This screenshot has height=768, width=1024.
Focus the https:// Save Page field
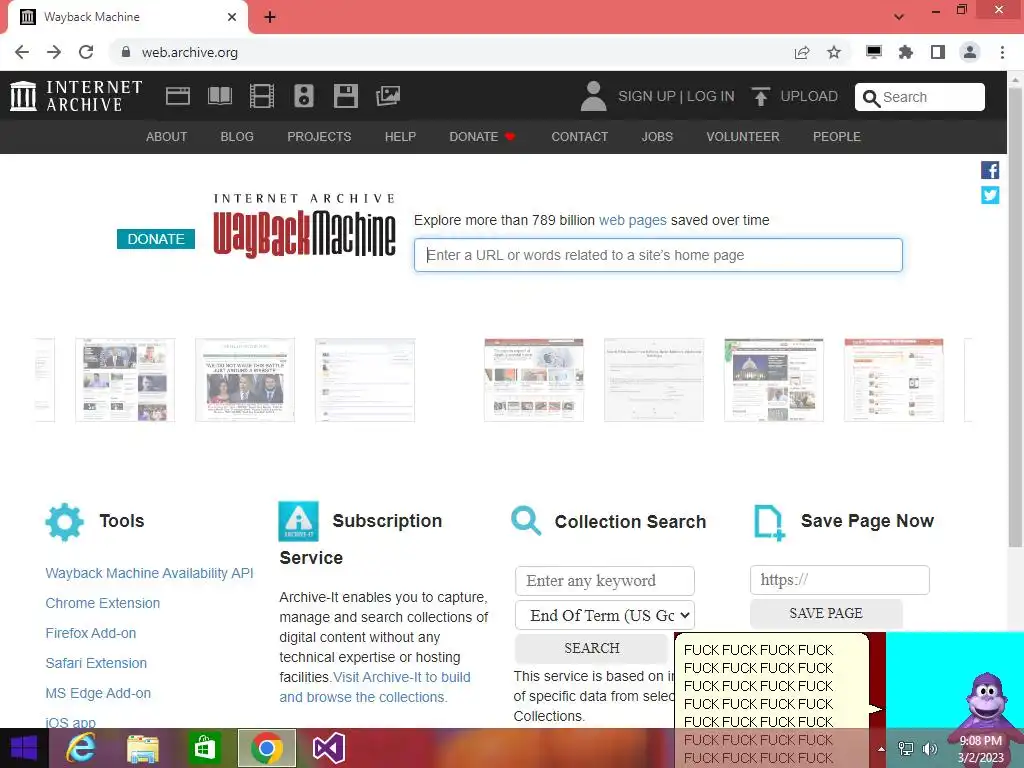(x=840, y=580)
